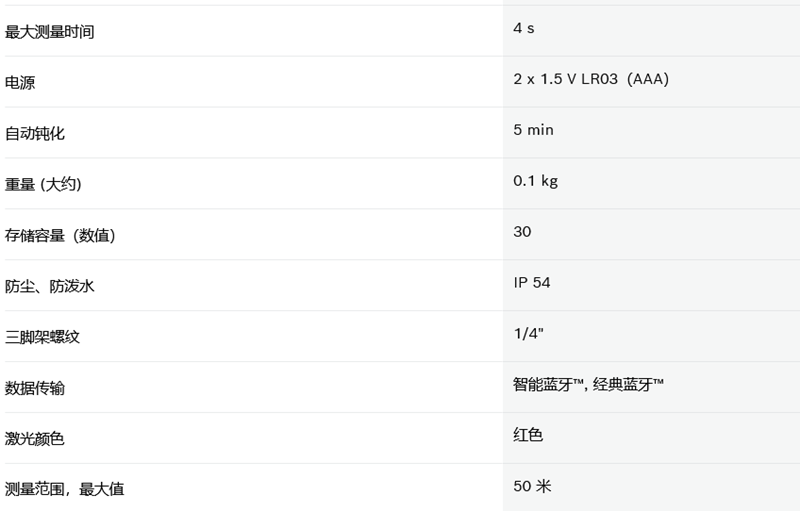Image resolution: width=800 pixels, height=511 pixels.
Task: Select the "2 x 1.5 V LR03 (AAA)" value
Action: coord(591,79)
